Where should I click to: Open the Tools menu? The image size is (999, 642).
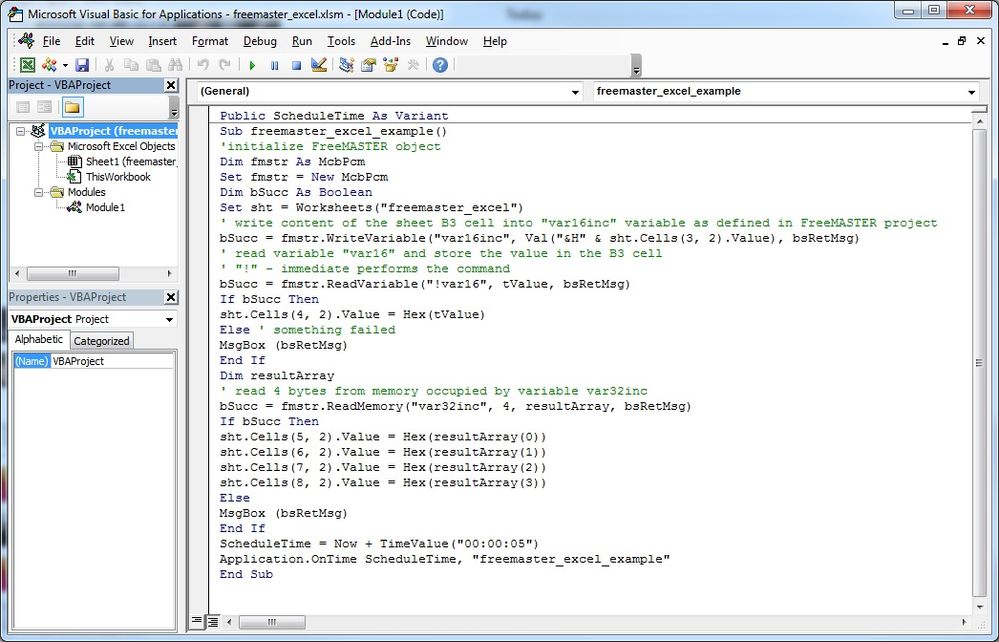(341, 41)
